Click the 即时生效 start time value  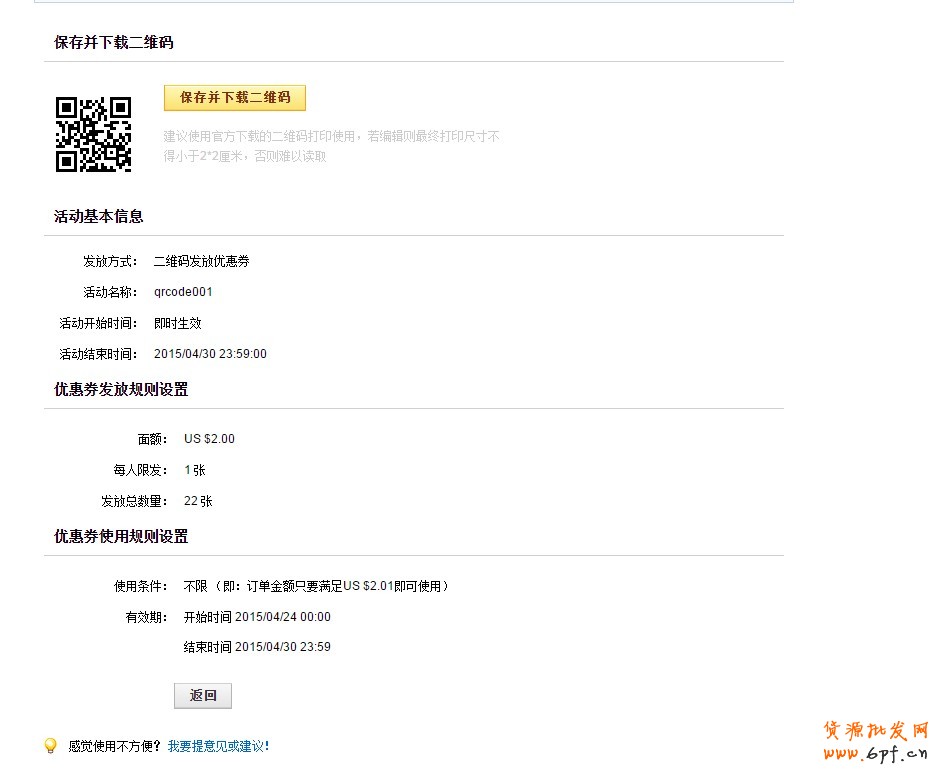(178, 323)
